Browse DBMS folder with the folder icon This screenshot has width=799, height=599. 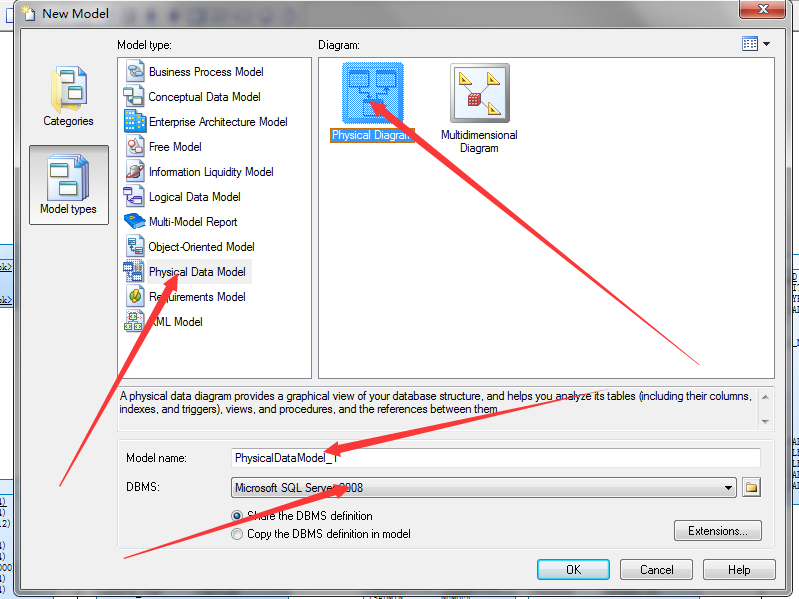point(751,487)
